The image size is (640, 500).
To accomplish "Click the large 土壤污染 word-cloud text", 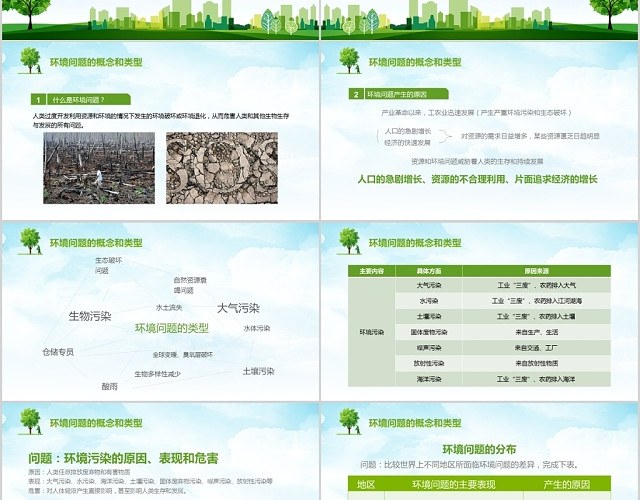I will pyautogui.click(x=258, y=371).
